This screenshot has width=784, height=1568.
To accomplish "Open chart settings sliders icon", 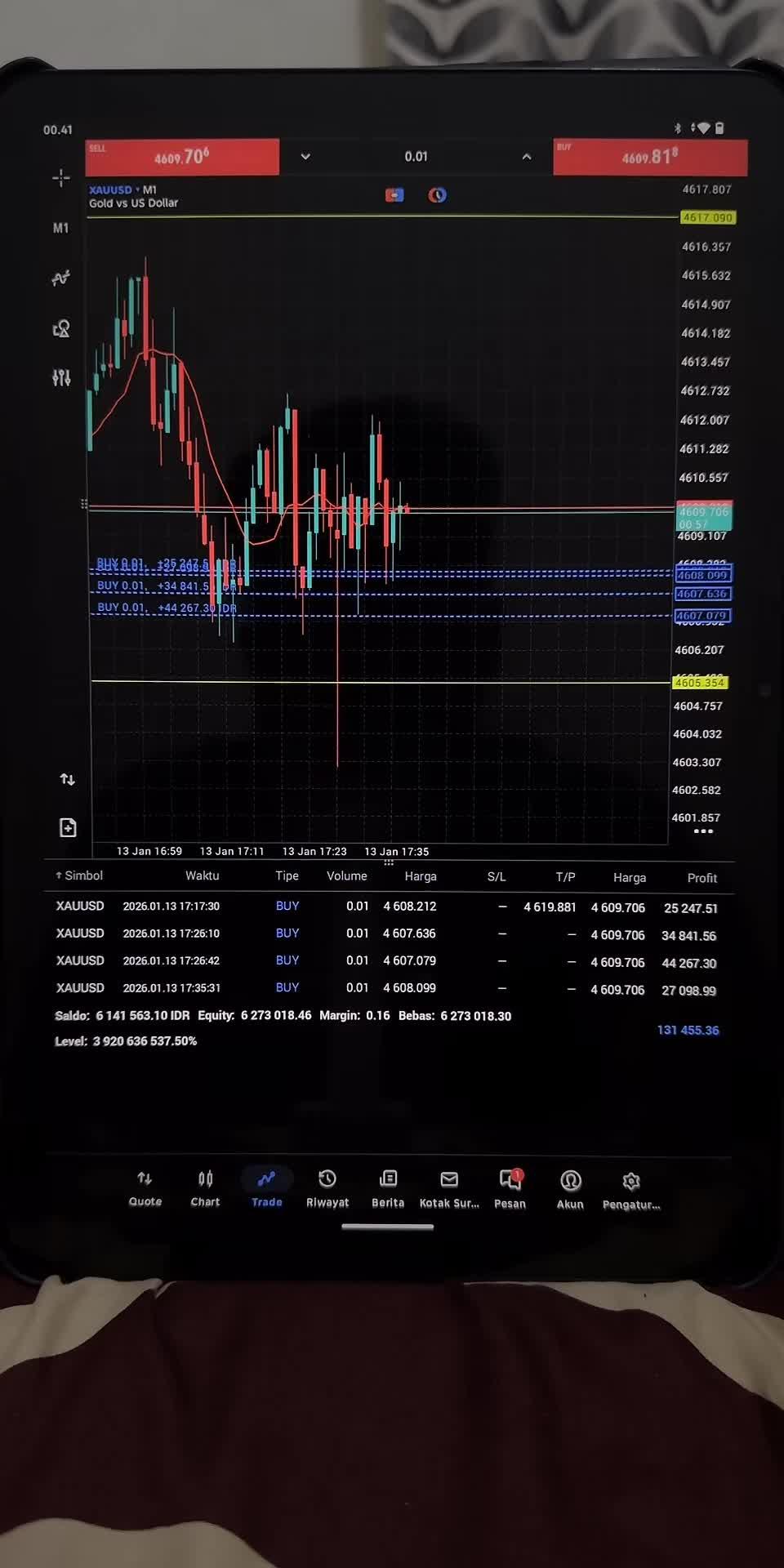I will (x=61, y=377).
